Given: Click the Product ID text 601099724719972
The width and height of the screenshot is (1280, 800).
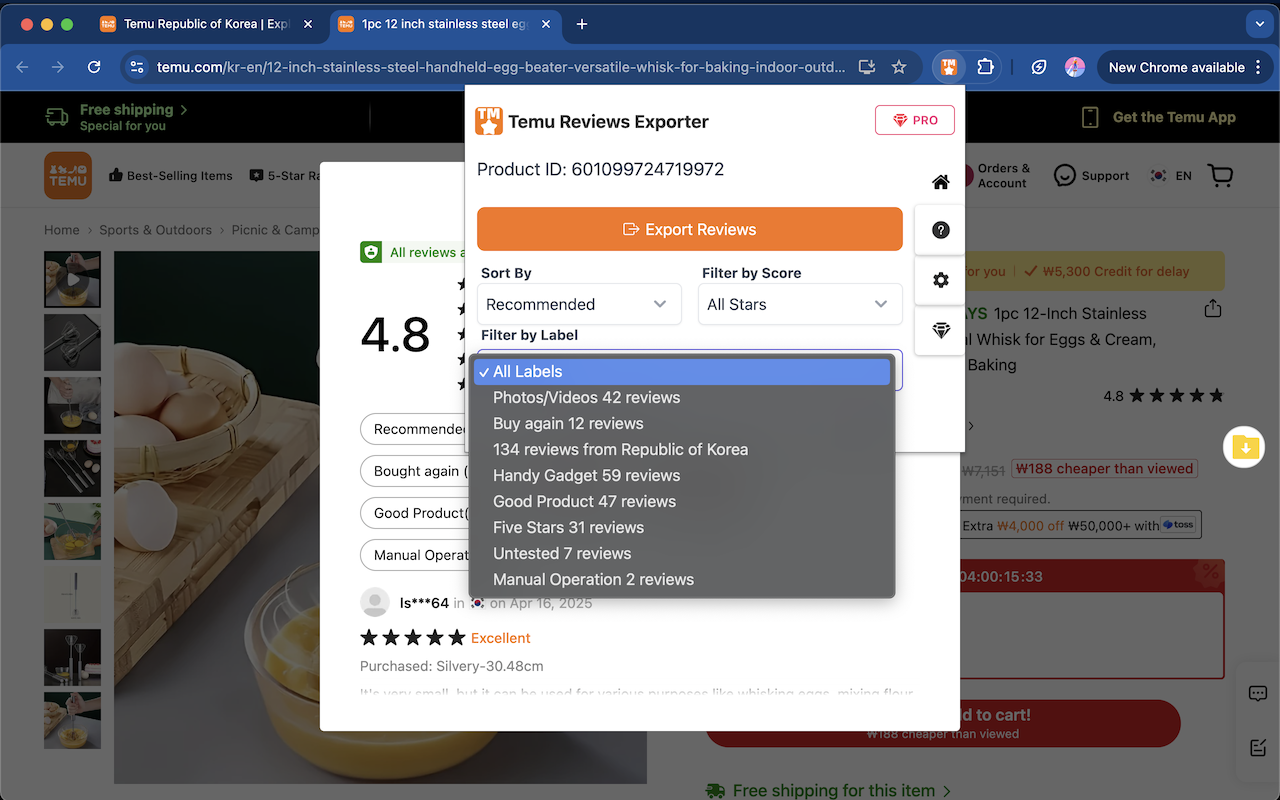Looking at the screenshot, I should coord(600,169).
